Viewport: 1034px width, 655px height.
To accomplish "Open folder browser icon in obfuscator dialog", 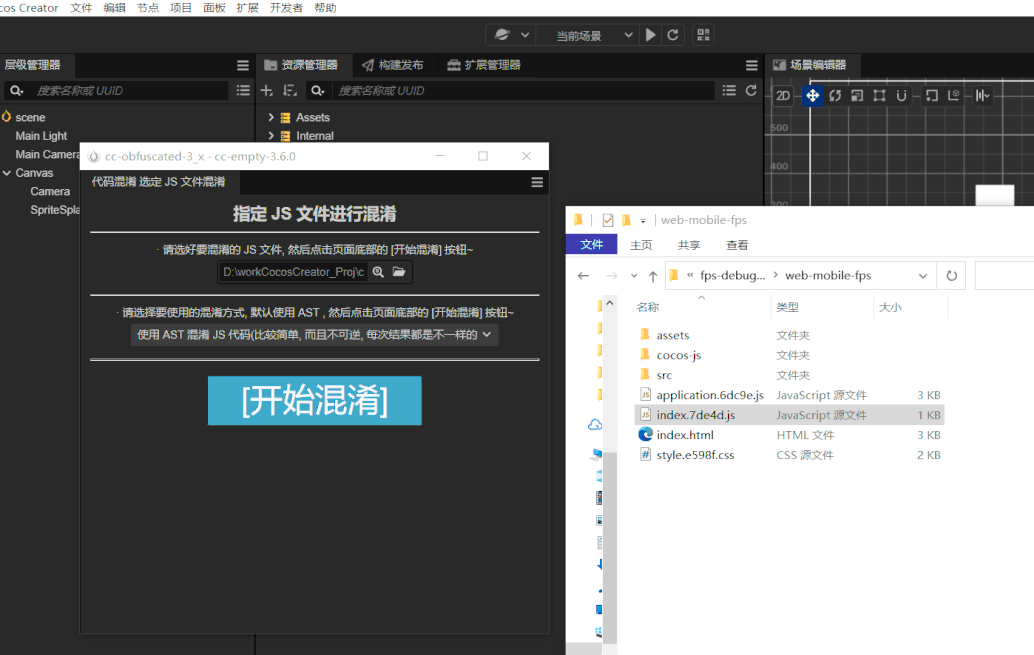I will (x=399, y=271).
